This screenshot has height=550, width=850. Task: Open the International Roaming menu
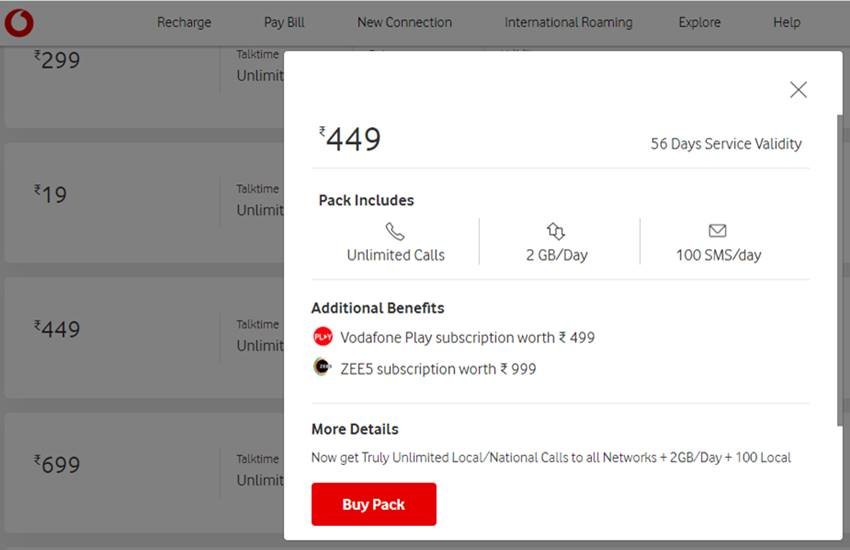point(568,22)
